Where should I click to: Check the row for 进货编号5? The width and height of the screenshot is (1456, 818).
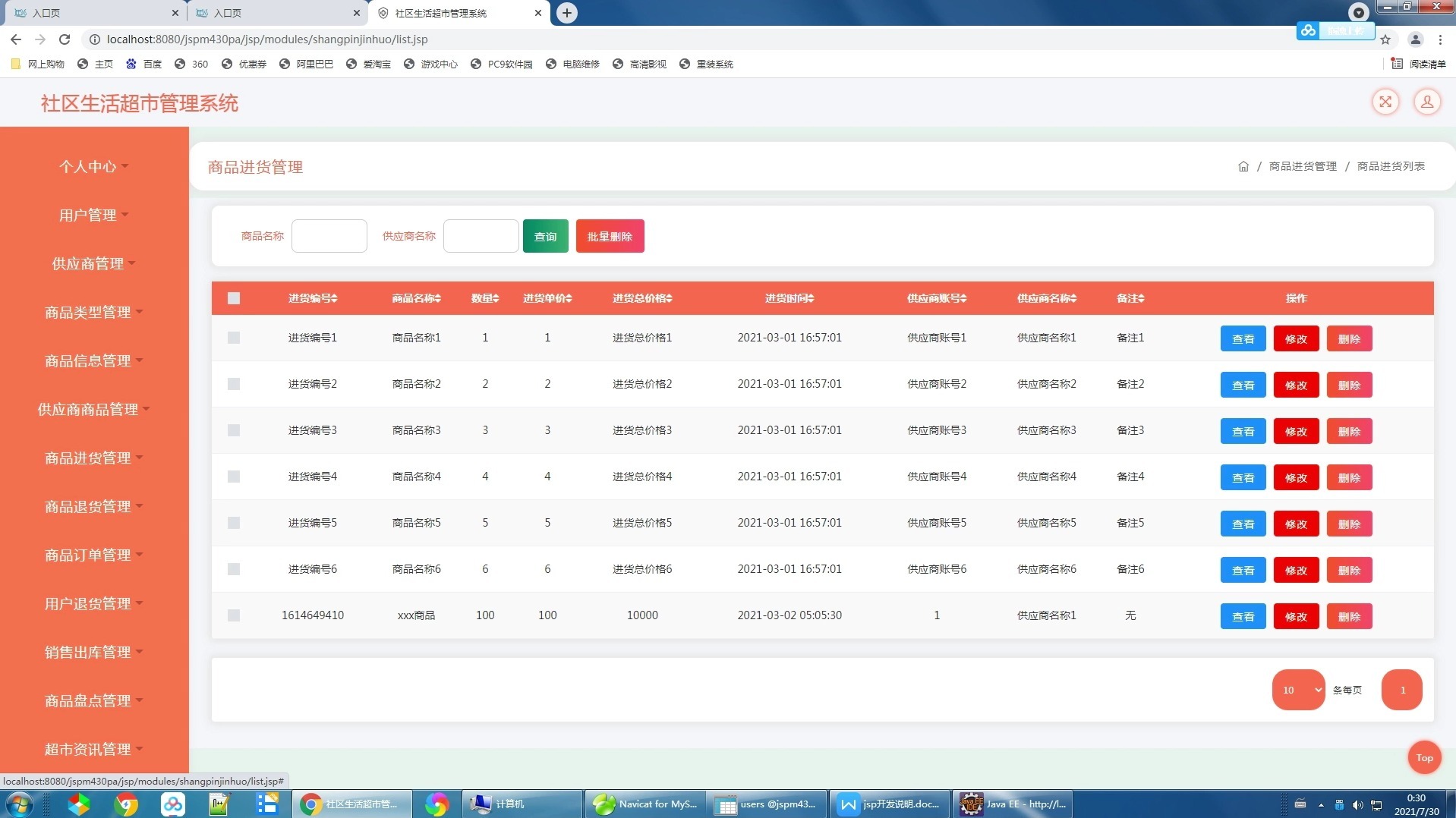click(234, 523)
